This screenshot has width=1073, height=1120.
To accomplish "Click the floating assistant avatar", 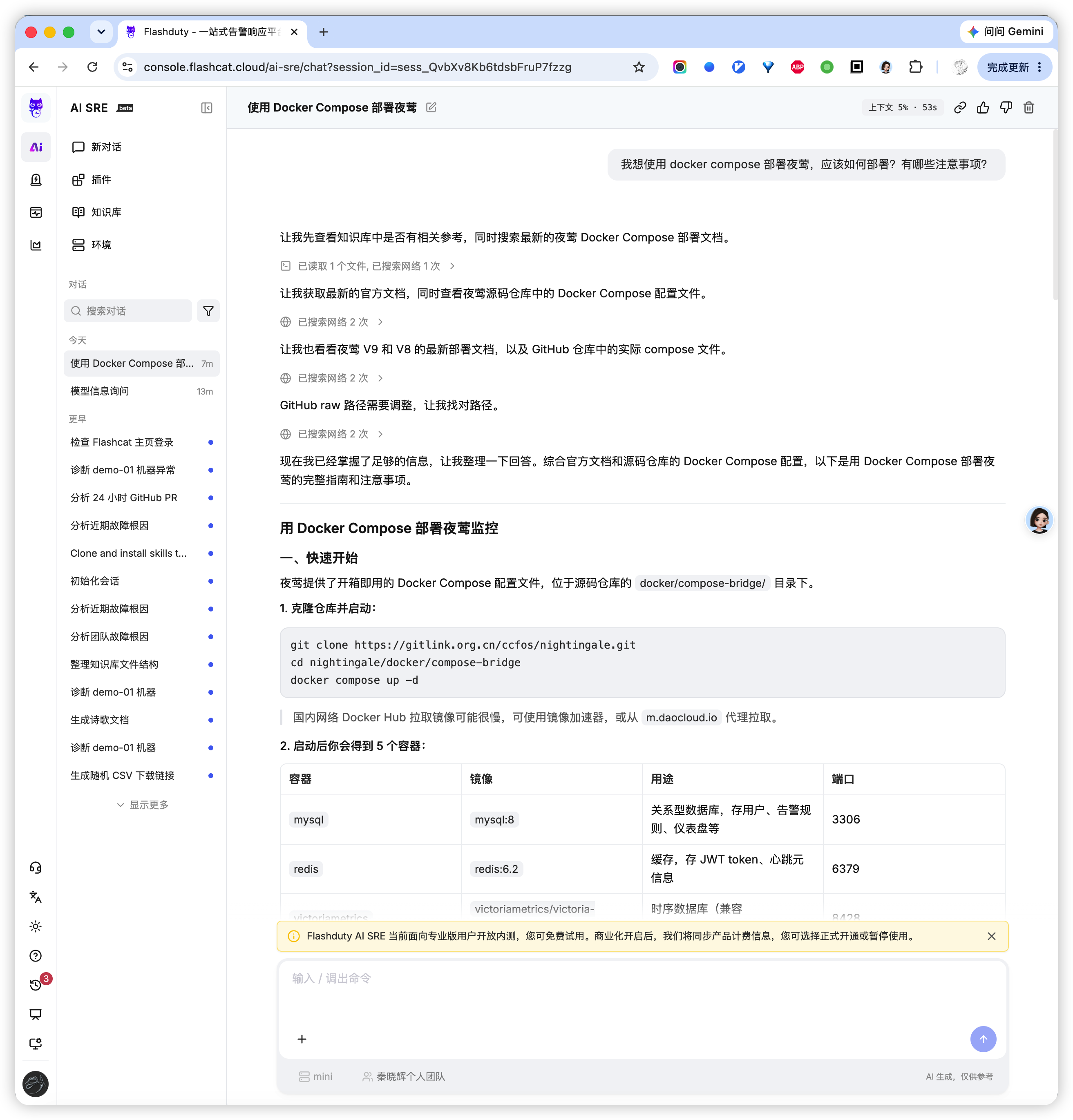I will coord(1039,520).
